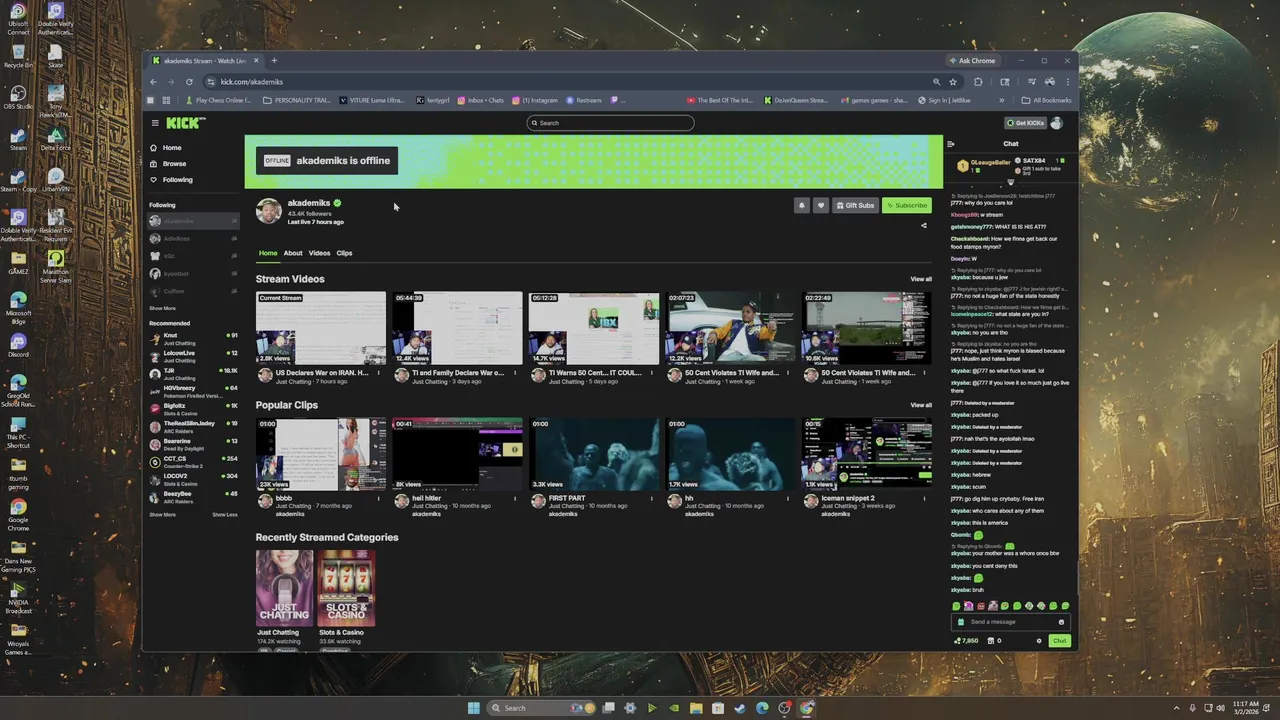Viewport: 1280px width, 720px height.
Task: Click the Ask Chrome button
Action: point(972,61)
